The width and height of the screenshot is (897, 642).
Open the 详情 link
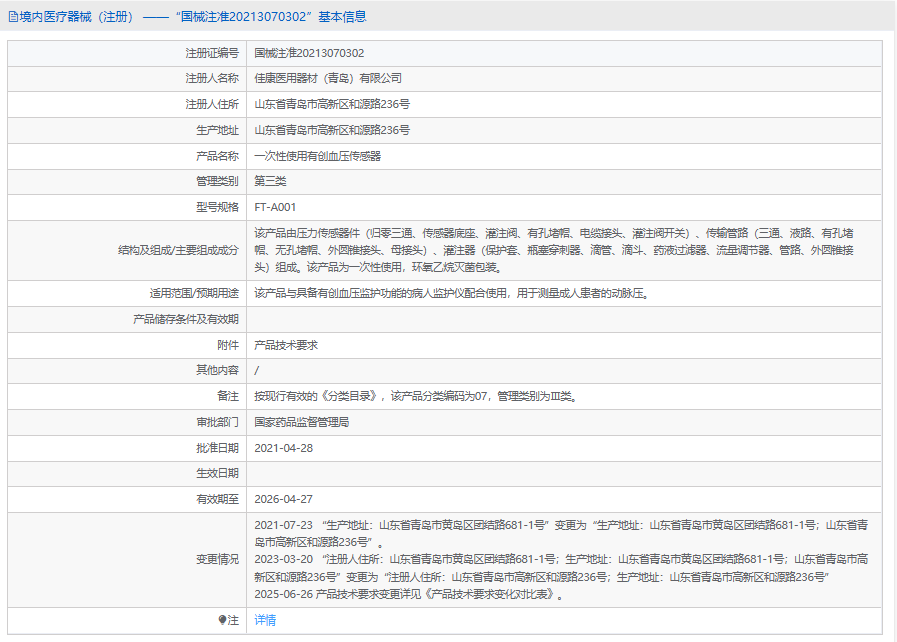[265, 620]
